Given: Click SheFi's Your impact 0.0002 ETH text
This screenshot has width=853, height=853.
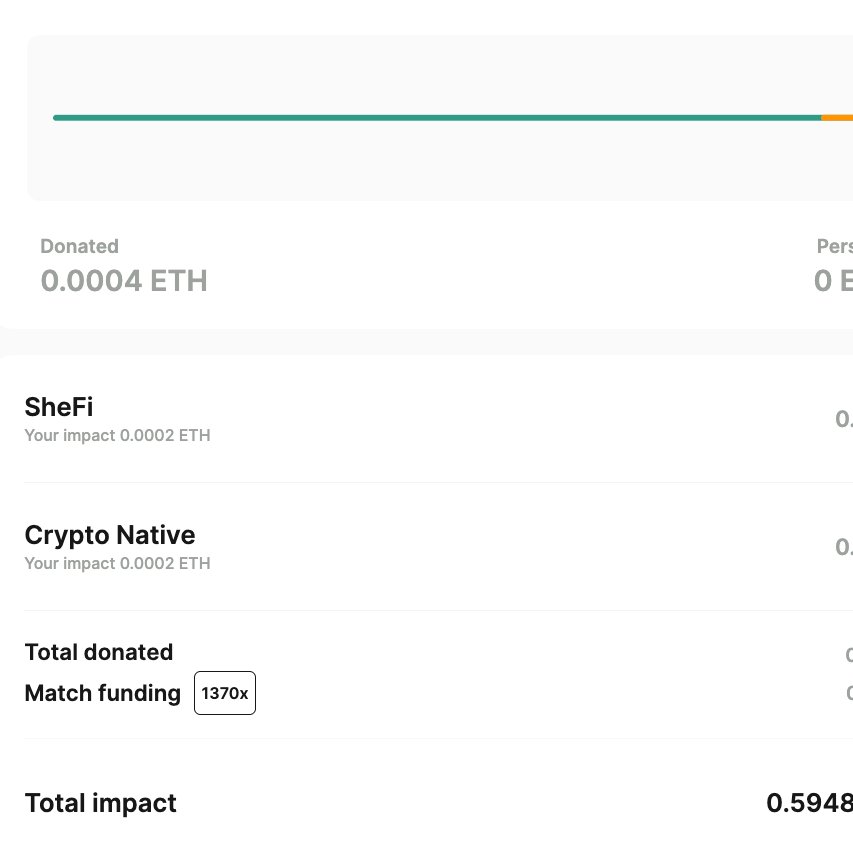Looking at the screenshot, I should [x=118, y=435].
